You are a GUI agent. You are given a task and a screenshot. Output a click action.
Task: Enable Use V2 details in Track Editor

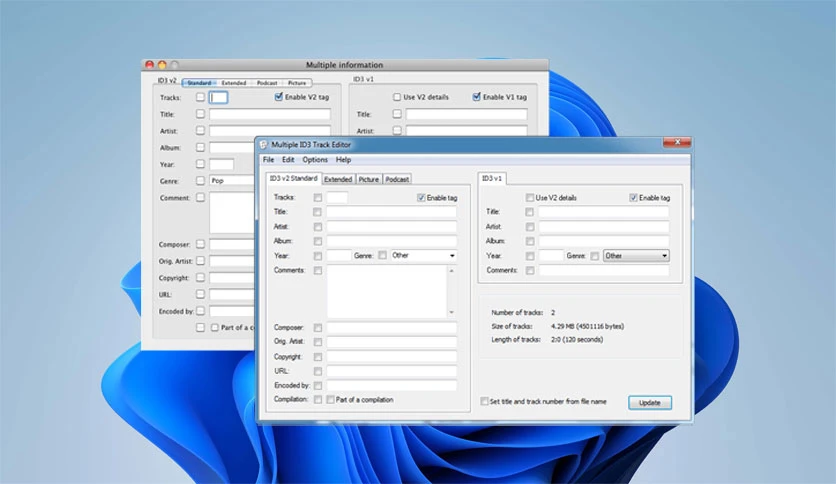pos(529,198)
